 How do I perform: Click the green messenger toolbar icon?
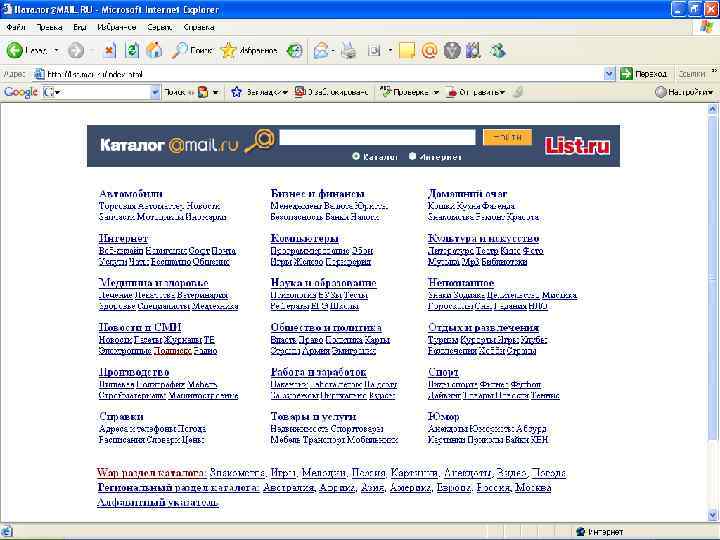pyautogui.click(x=498, y=51)
